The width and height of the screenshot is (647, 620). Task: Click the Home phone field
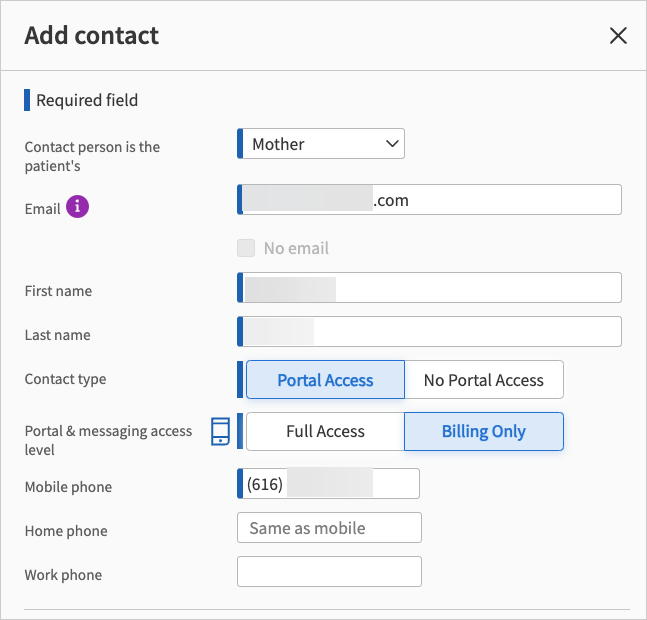coord(329,528)
